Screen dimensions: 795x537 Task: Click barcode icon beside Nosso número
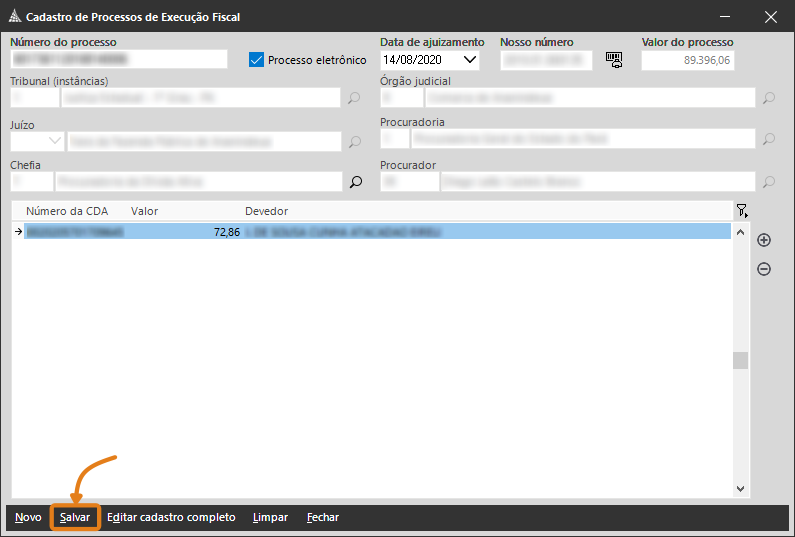pyautogui.click(x=614, y=60)
